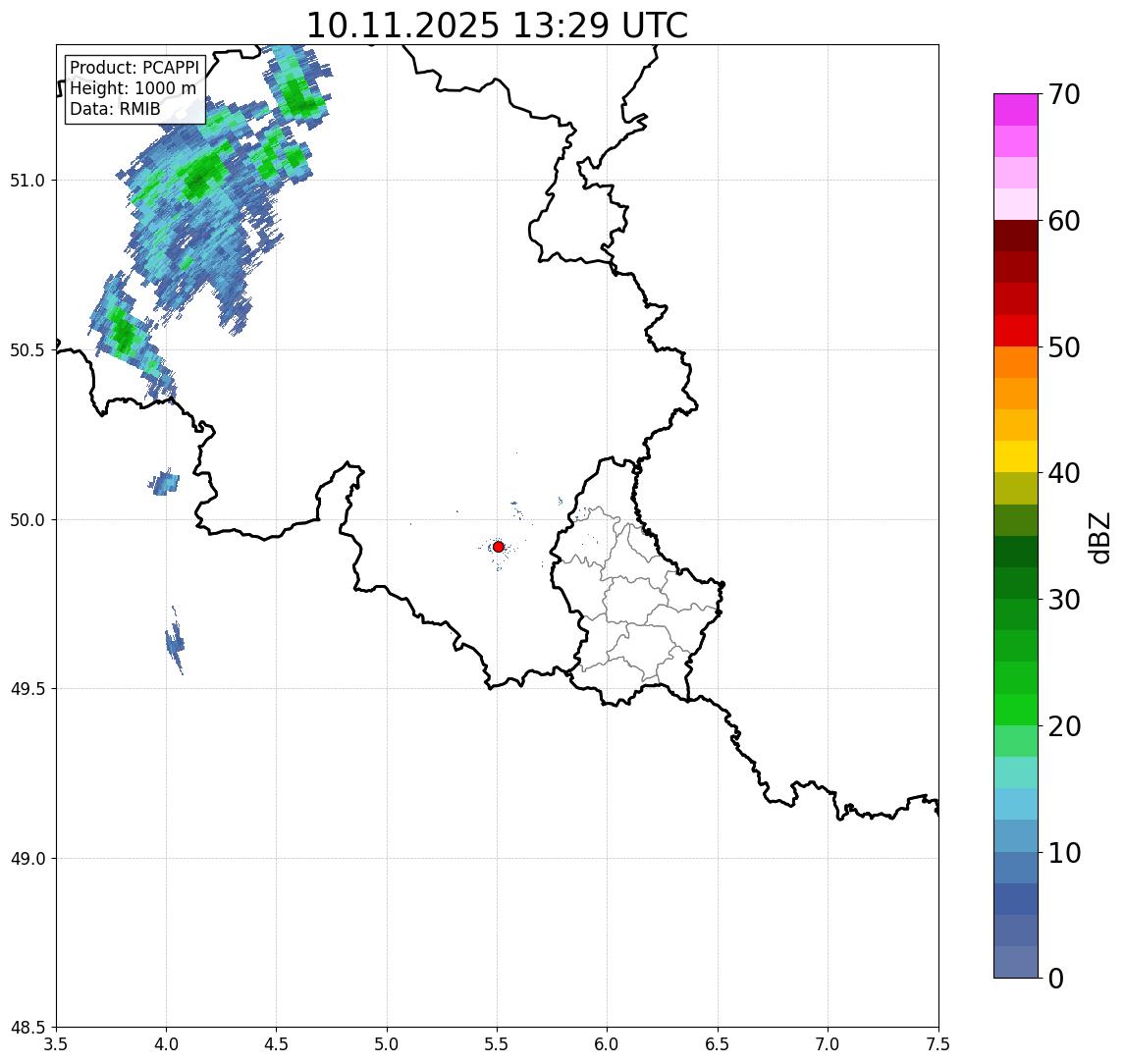Screen dimensions: 1124x1064
Task: Pick the bright red colorbar swatch
Action: click(1016, 331)
